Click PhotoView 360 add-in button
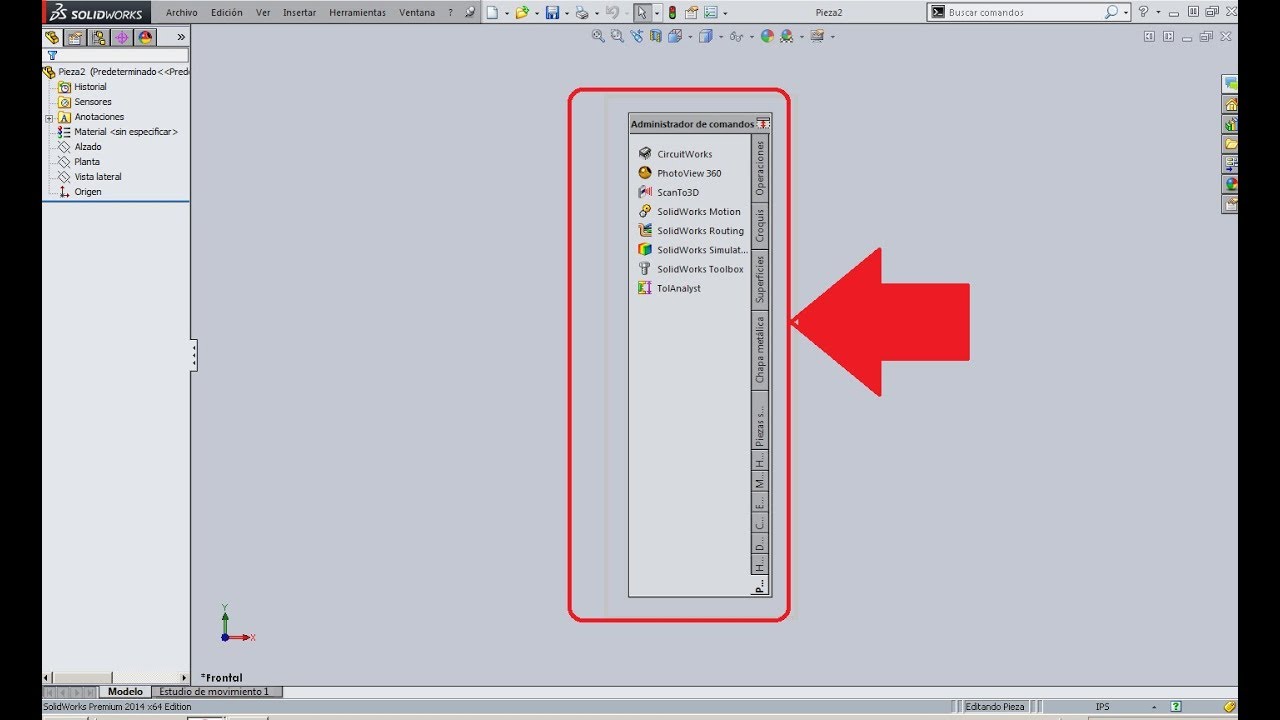 coord(680,174)
